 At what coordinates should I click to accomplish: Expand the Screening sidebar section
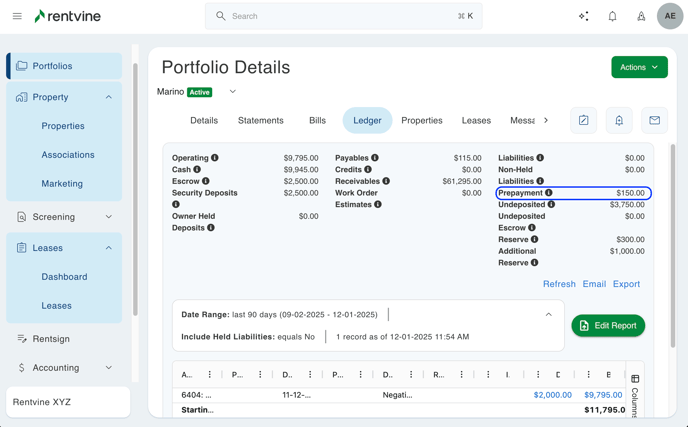pyautogui.click(x=109, y=217)
